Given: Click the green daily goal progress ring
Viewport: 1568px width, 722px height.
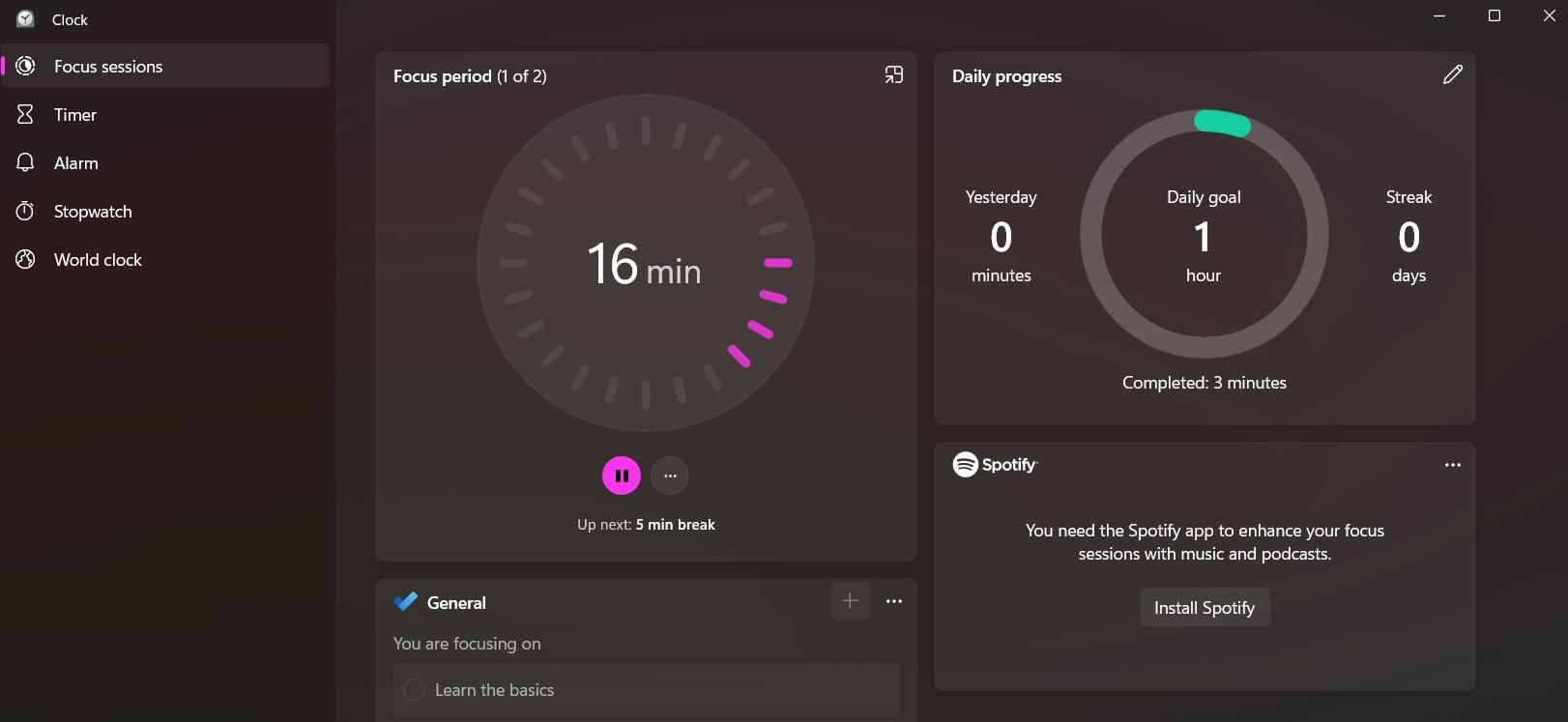Looking at the screenshot, I should click(x=1222, y=124).
